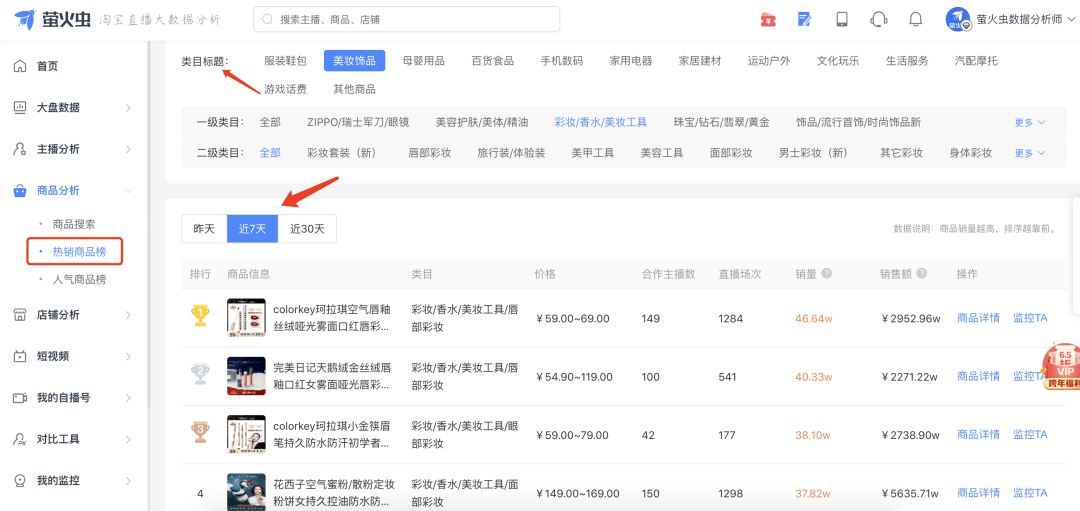Select the 昨天 time range
This screenshot has width=1080, height=511.
pos(204,229)
